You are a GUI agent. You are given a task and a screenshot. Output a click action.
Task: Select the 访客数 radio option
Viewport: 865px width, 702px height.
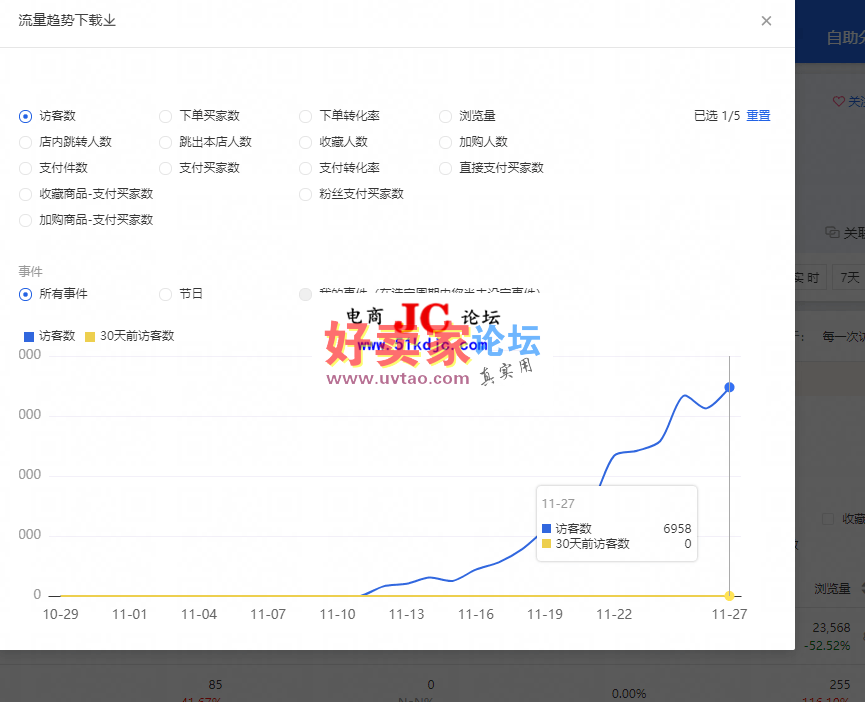pos(26,116)
